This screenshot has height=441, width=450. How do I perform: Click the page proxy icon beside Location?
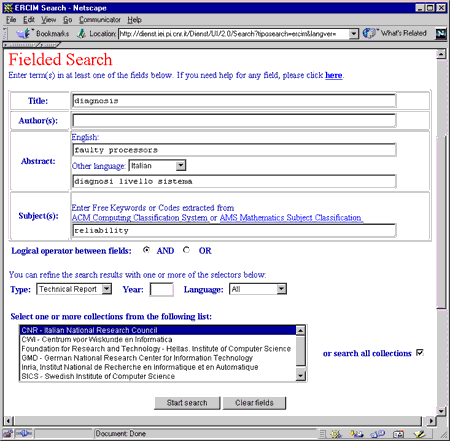81,33
